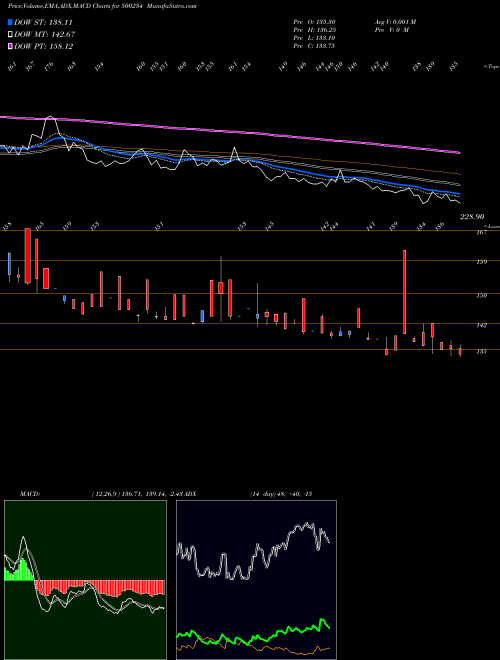500x660 pixels.
Task: Click the '135' price axis label
Action: [x=481, y=351]
